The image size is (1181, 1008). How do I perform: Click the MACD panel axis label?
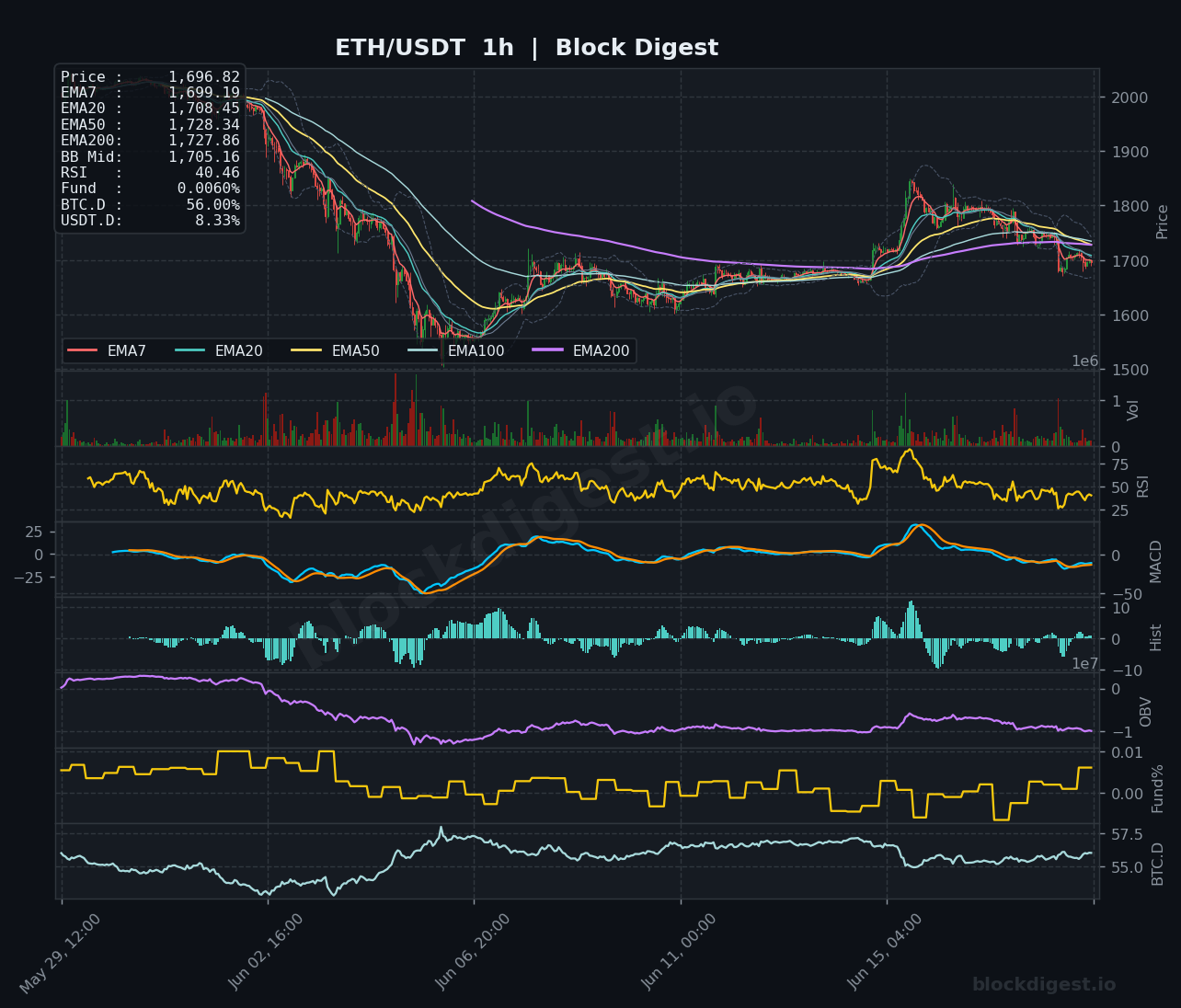point(1156,561)
